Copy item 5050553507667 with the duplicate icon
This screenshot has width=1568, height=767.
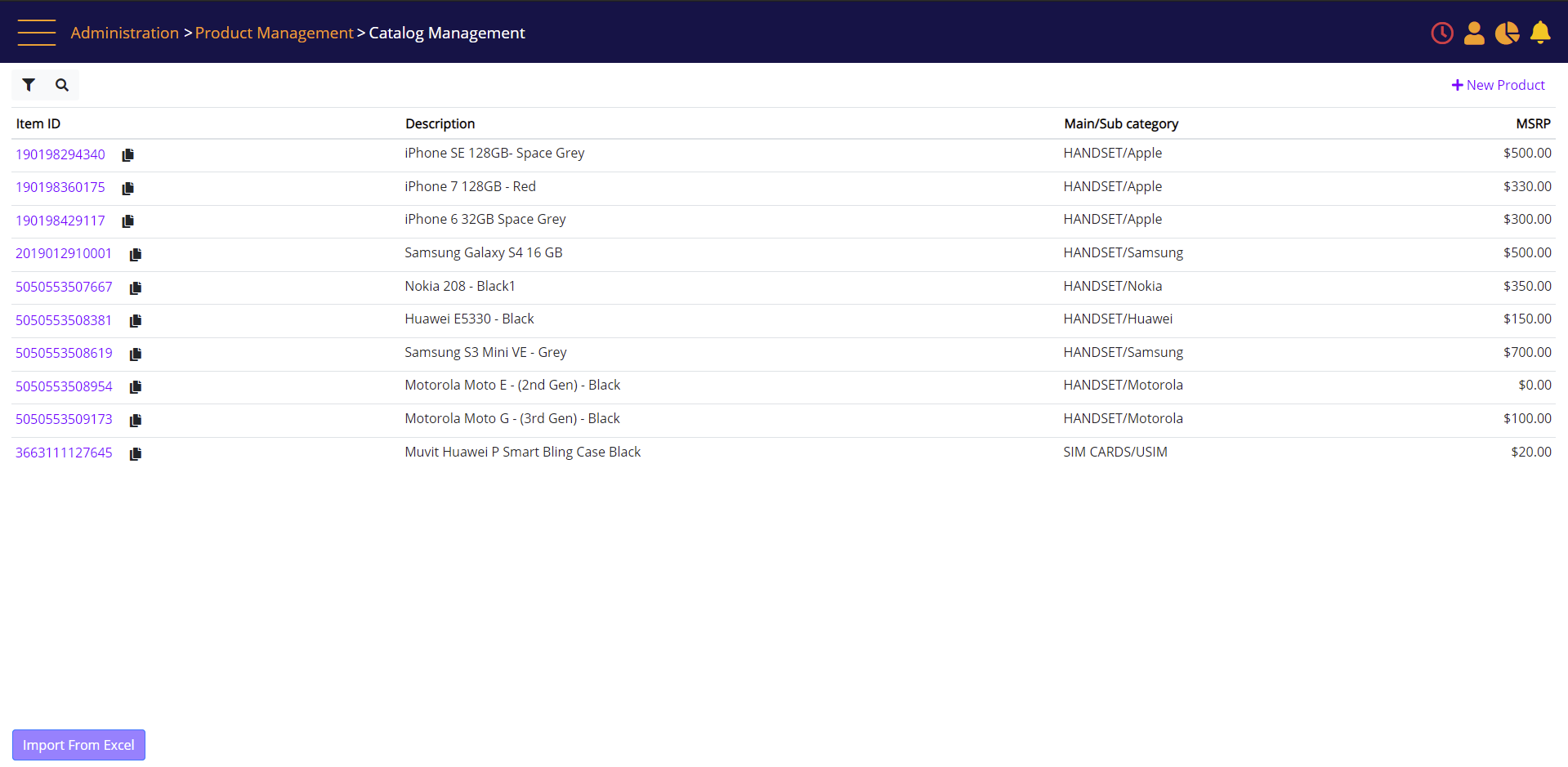coord(136,288)
